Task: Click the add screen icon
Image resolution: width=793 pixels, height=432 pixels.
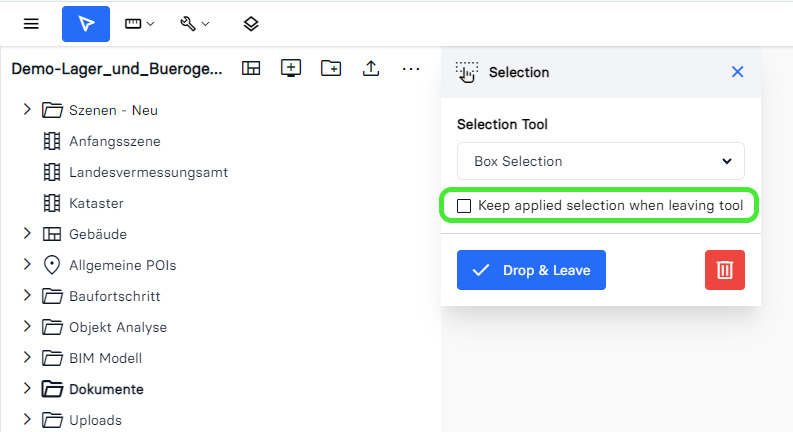Action: (x=291, y=68)
